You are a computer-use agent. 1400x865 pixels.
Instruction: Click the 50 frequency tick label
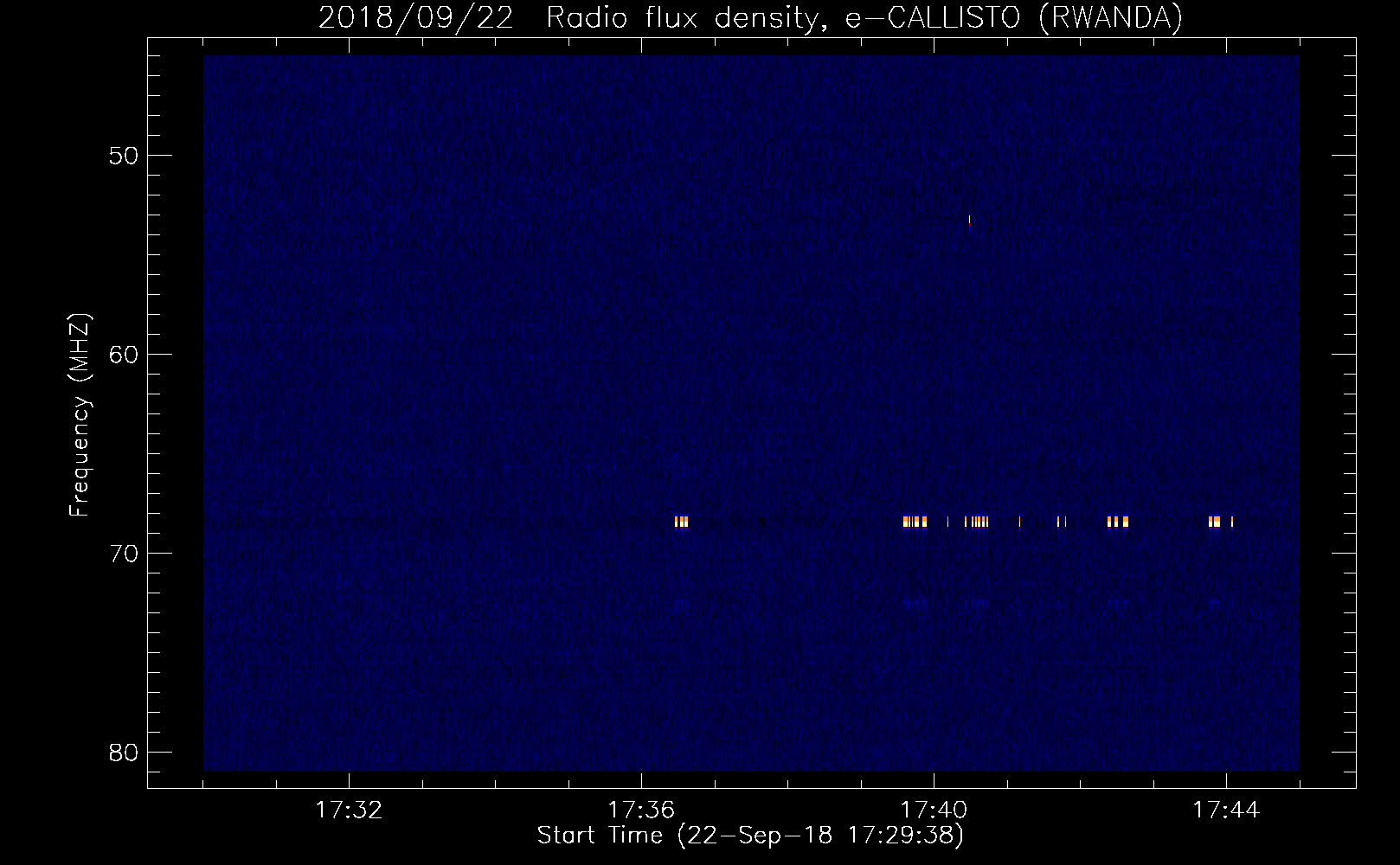125,157
